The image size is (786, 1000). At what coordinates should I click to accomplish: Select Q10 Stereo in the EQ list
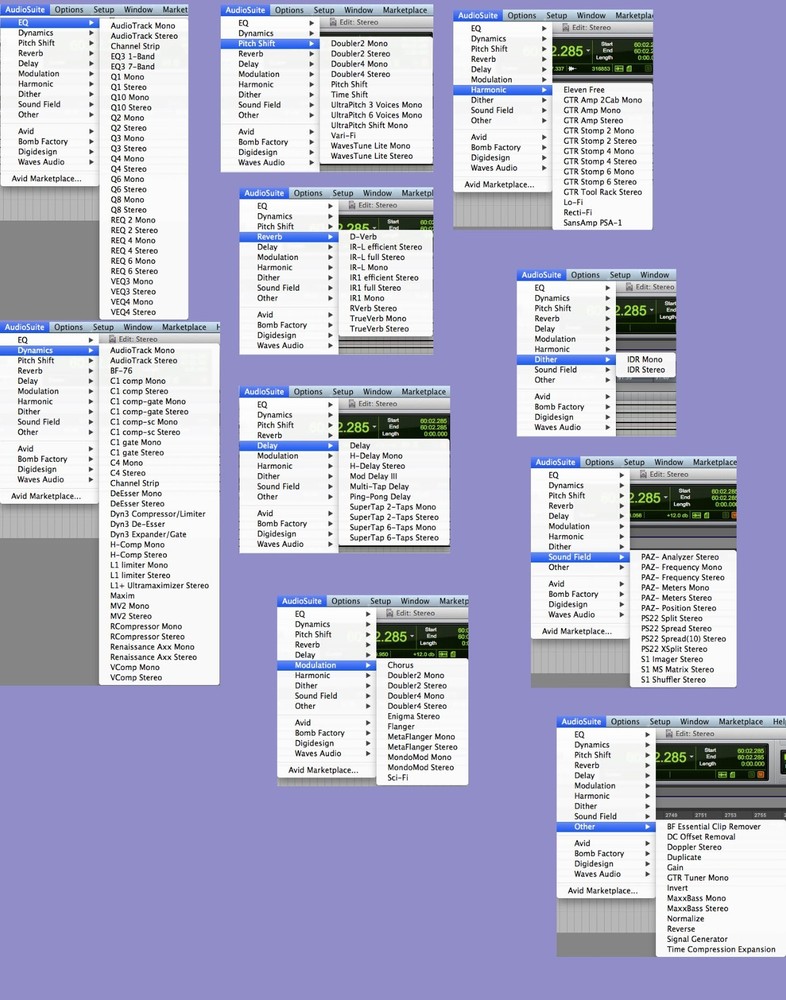click(131, 107)
